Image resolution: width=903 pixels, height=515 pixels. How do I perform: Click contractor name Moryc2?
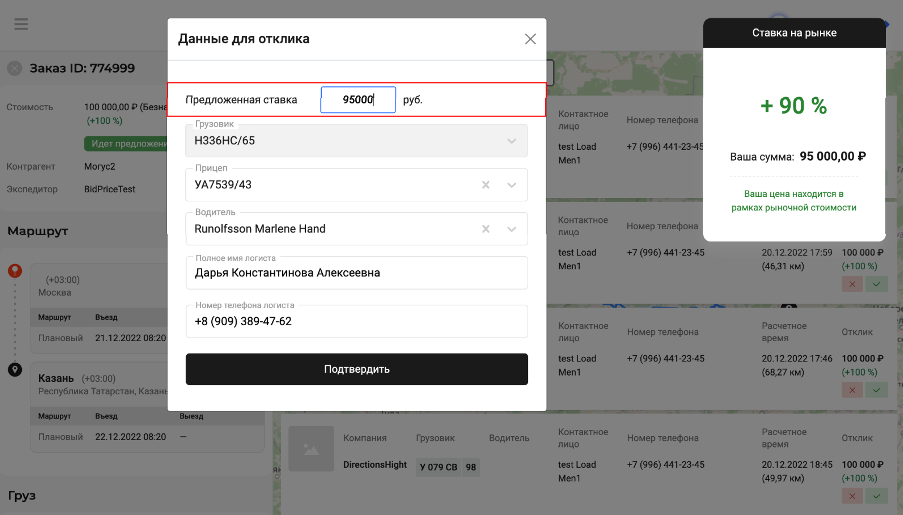pyautogui.click(x=100, y=166)
